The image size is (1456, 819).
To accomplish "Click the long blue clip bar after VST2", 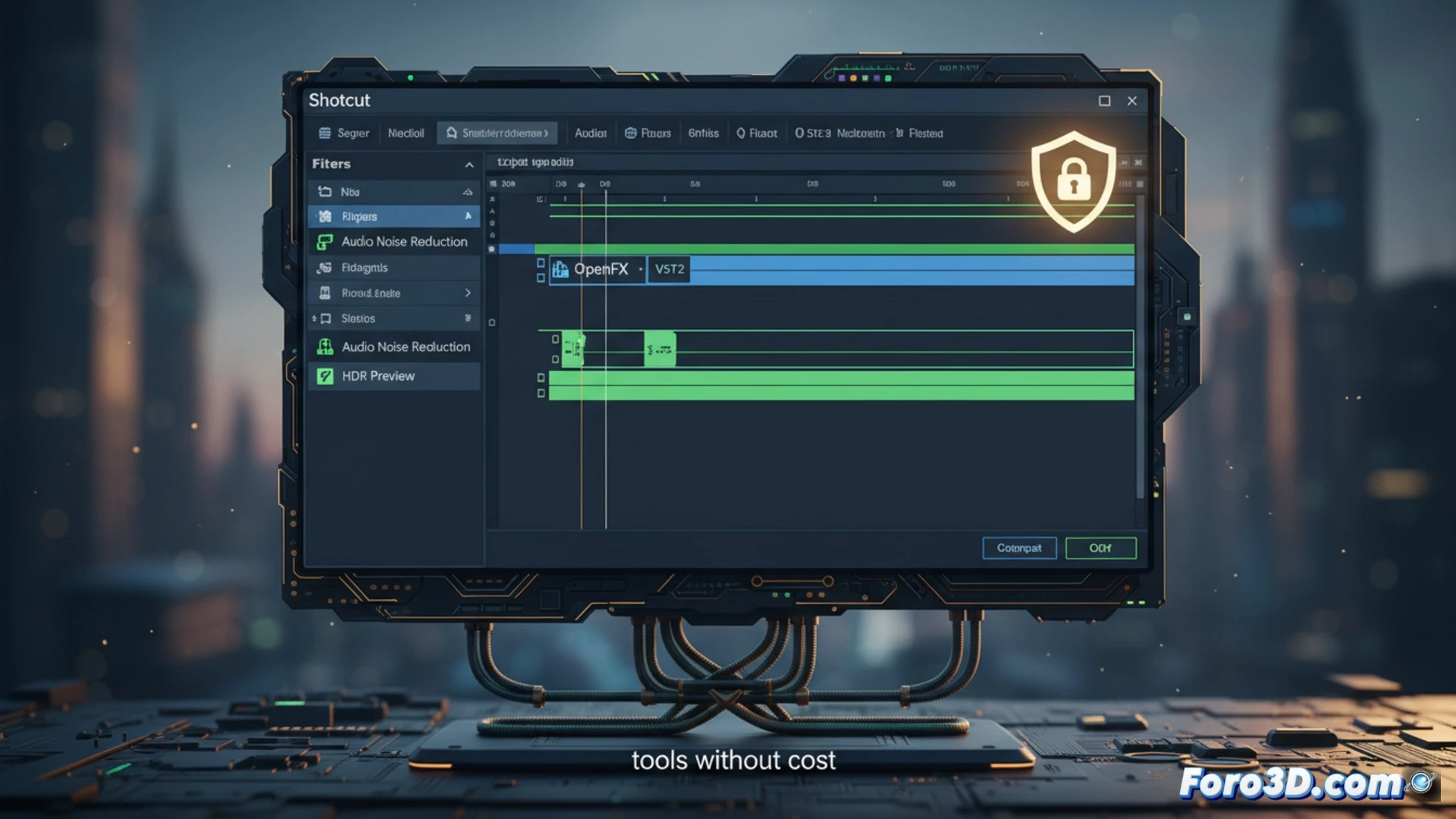I will coord(912,271).
